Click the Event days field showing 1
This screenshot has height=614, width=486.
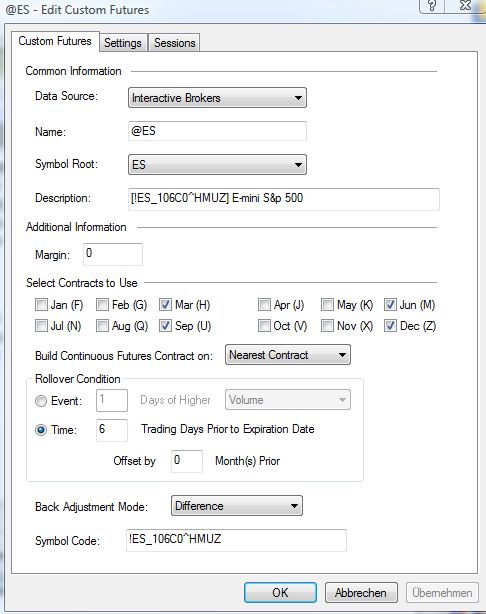click(x=112, y=400)
